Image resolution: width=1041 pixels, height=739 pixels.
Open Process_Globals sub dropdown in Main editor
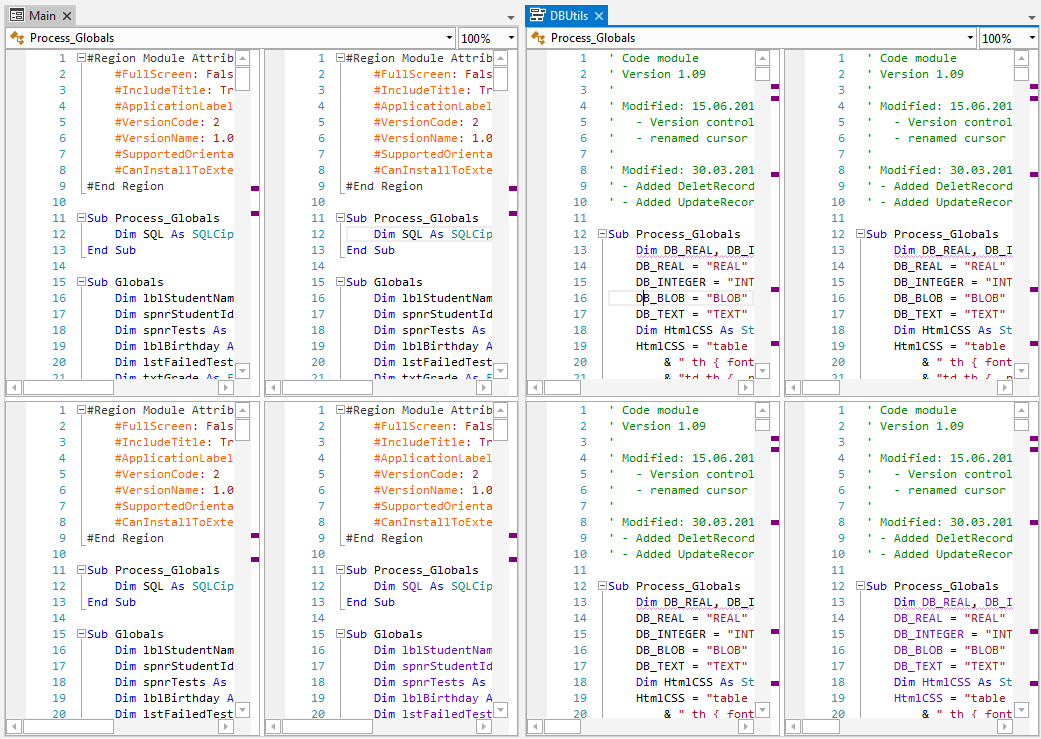tap(448, 38)
